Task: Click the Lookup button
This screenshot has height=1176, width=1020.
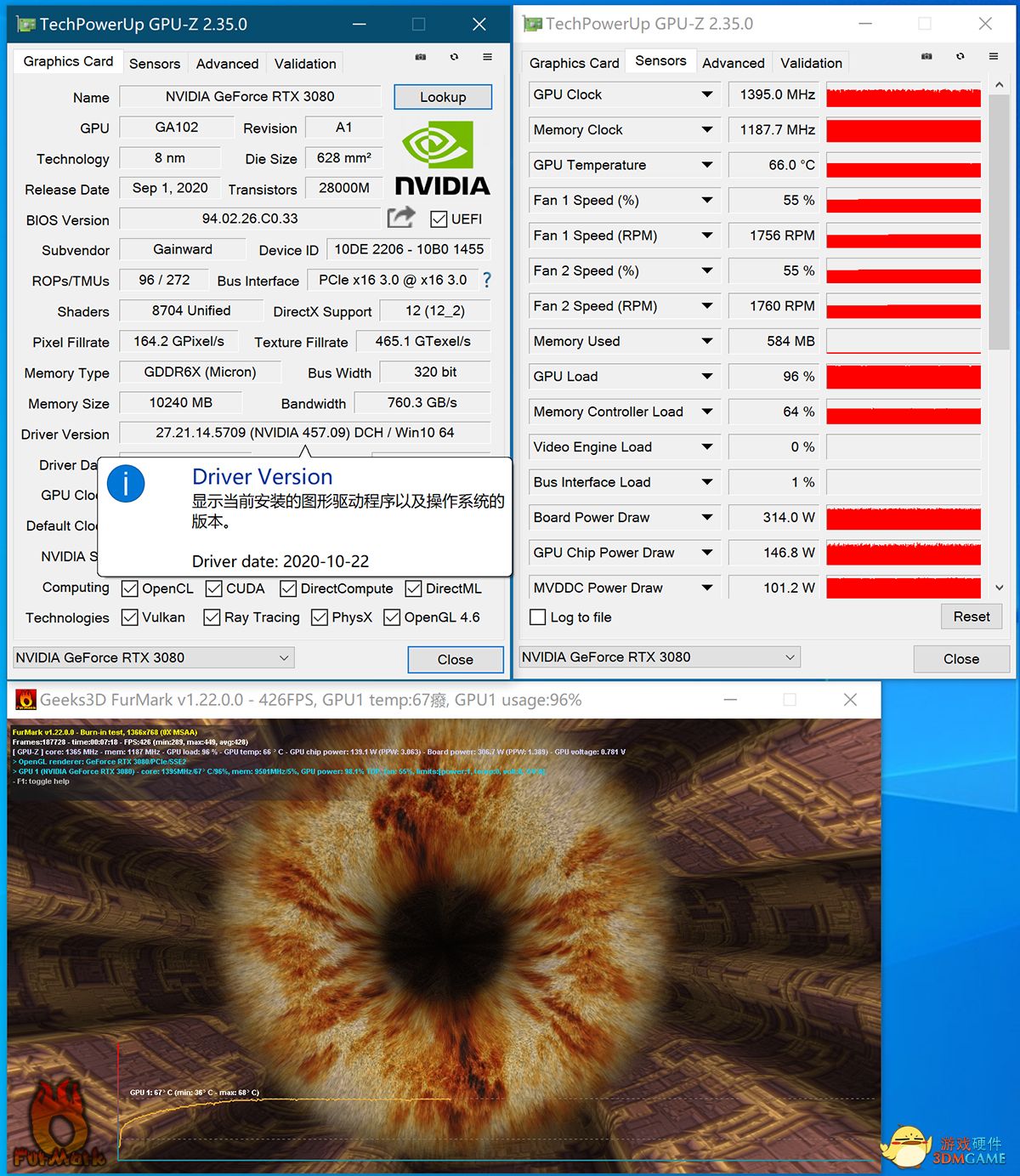Action: pos(443,97)
